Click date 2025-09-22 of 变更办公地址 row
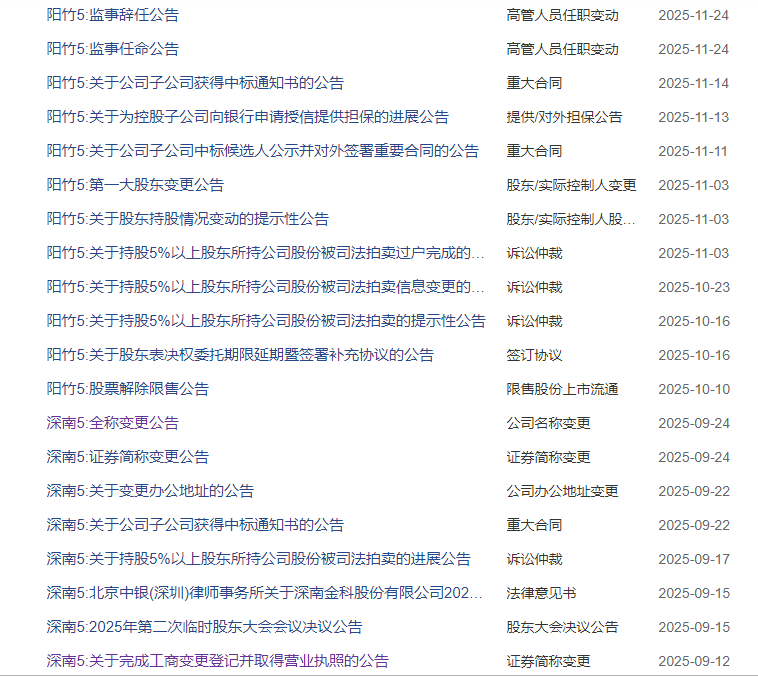758x677 pixels. coord(694,491)
